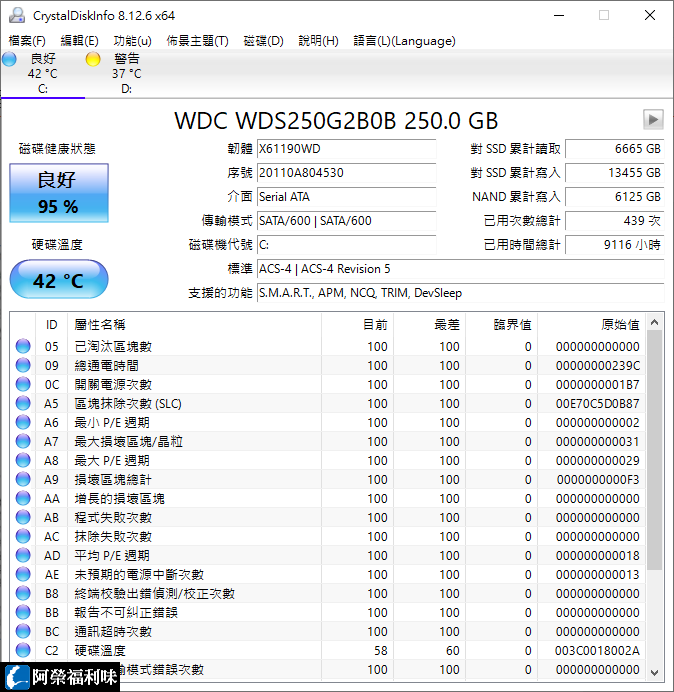Screen dimensions: 674x692
Task: Minimize the CrystalDiskInfo window
Action: (559, 15)
